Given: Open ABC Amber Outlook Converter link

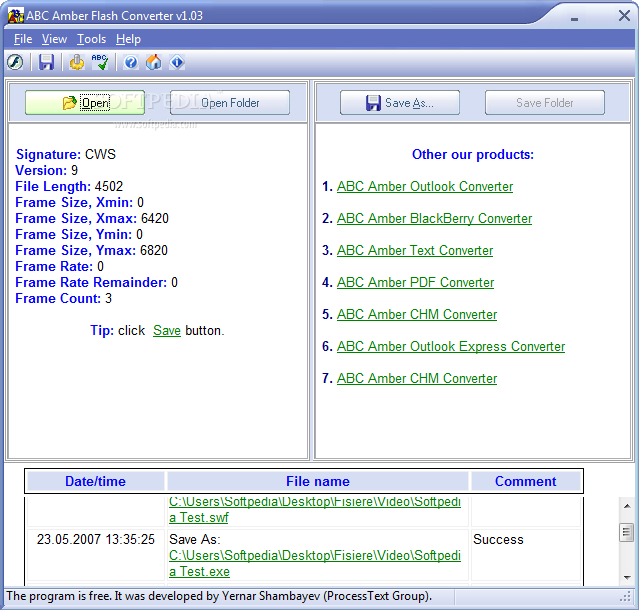Looking at the screenshot, I should (x=425, y=187).
